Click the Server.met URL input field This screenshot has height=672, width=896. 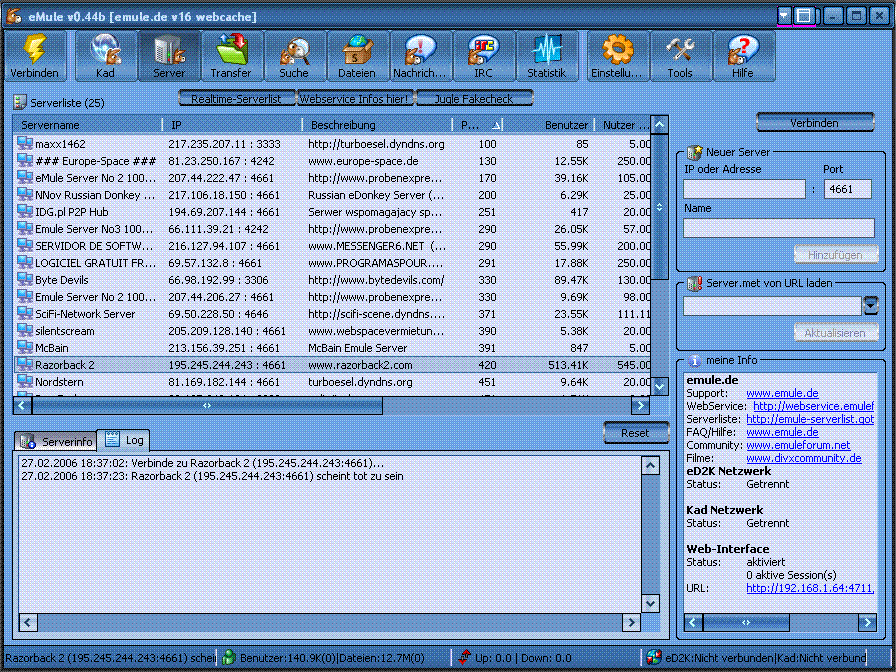(773, 306)
